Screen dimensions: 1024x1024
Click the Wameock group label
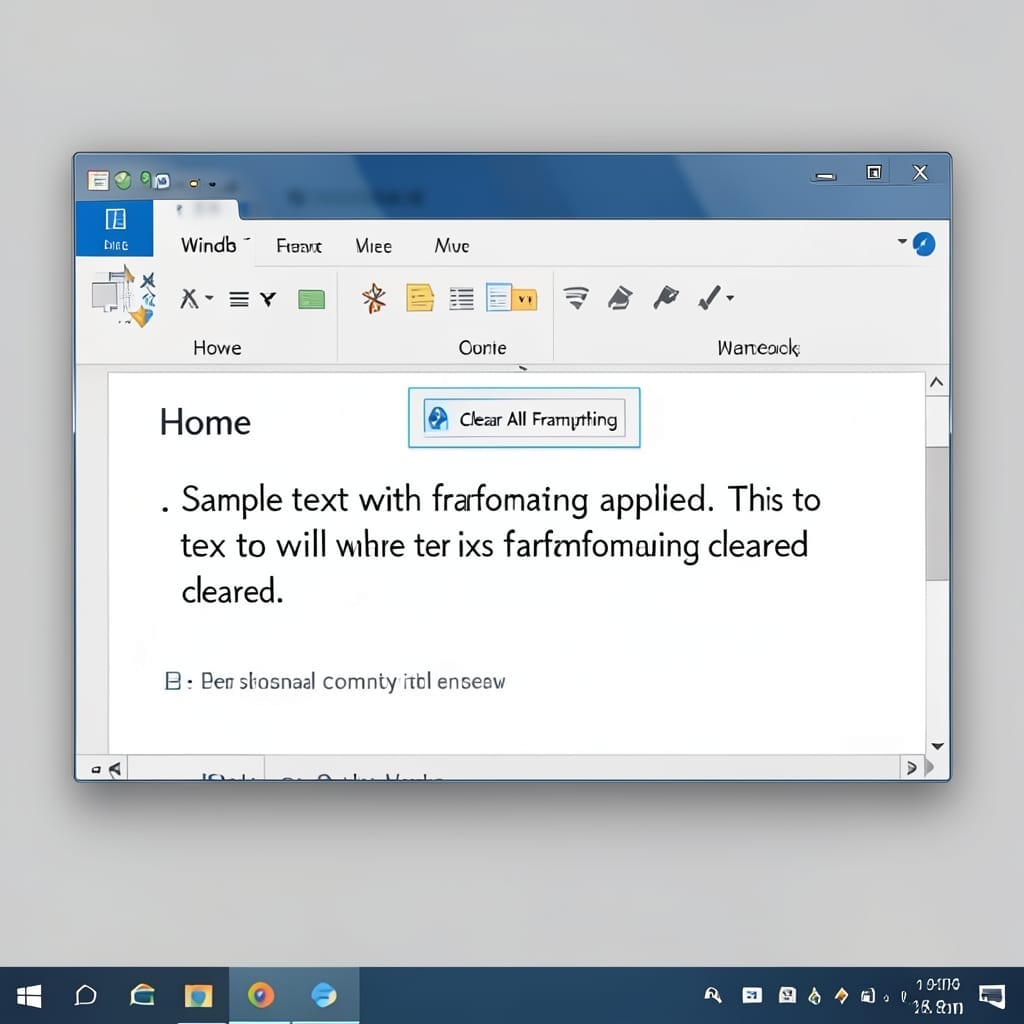tap(758, 347)
